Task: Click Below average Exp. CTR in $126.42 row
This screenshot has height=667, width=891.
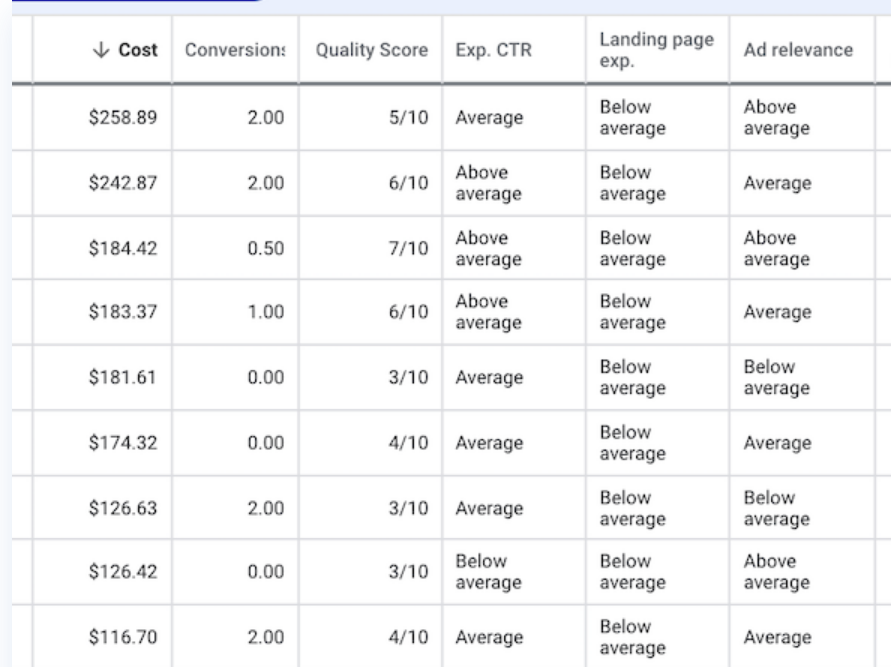Action: [x=488, y=572]
